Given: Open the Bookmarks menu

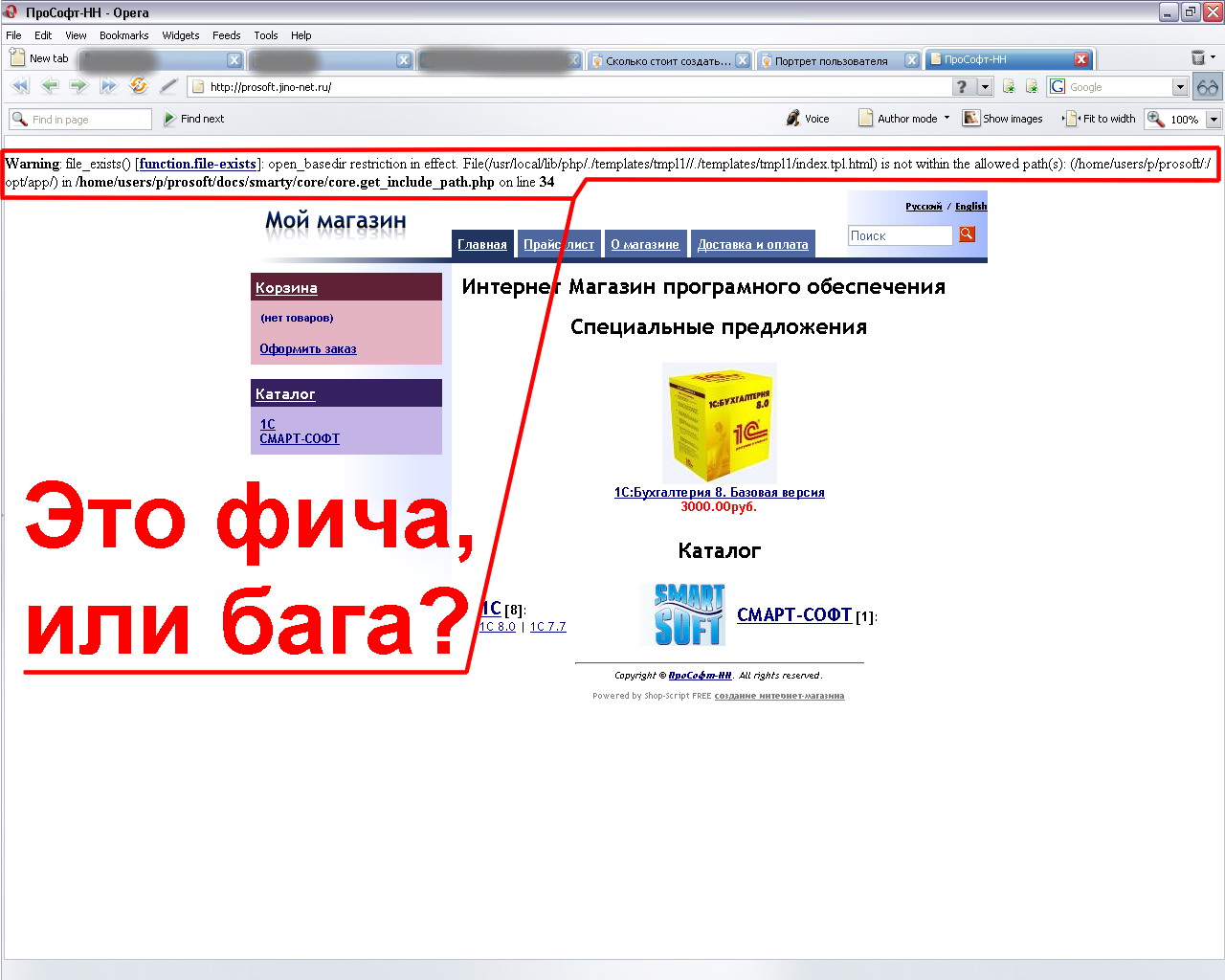Looking at the screenshot, I should (124, 35).
